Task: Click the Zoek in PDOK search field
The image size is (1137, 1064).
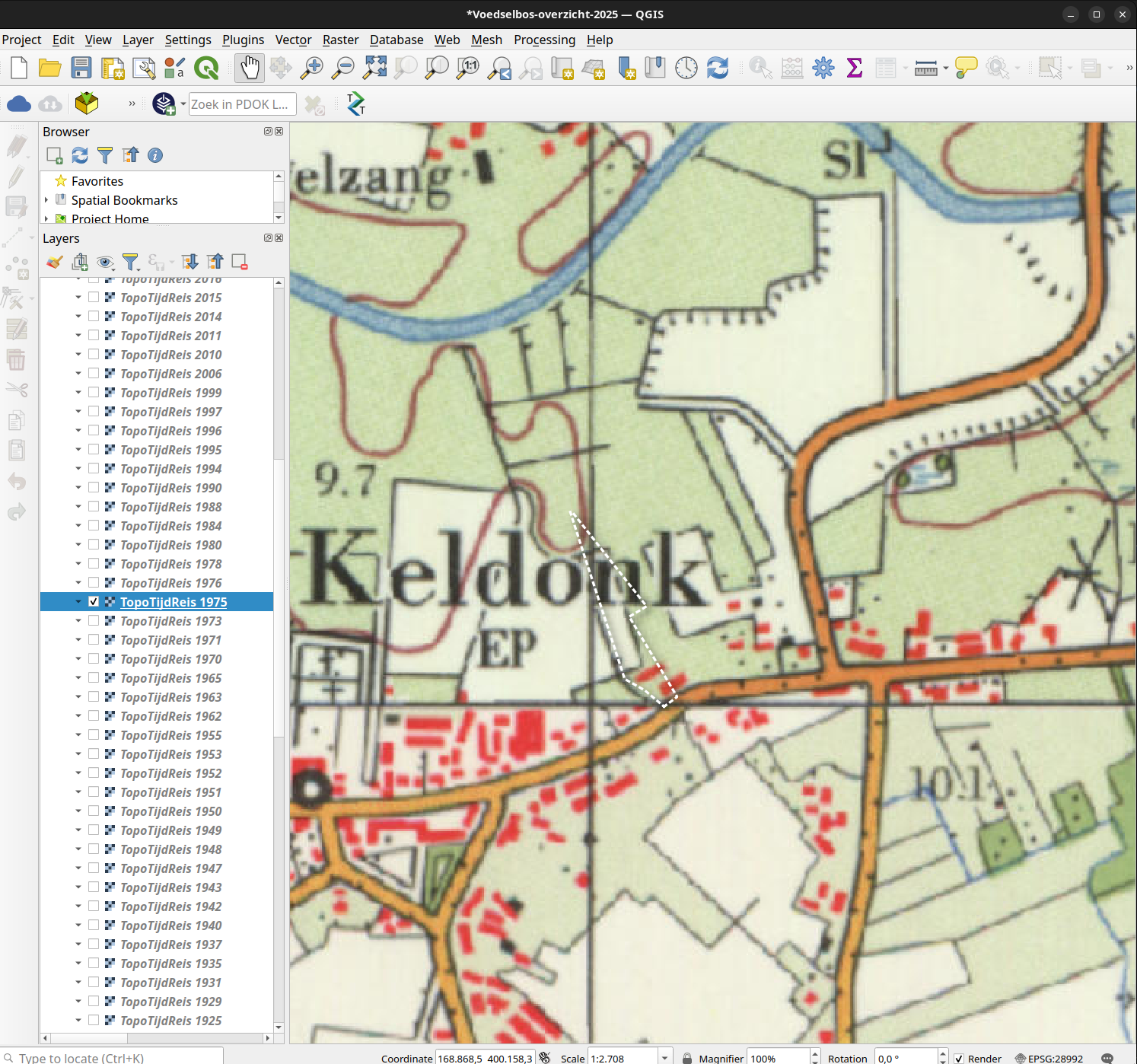Action: point(241,104)
